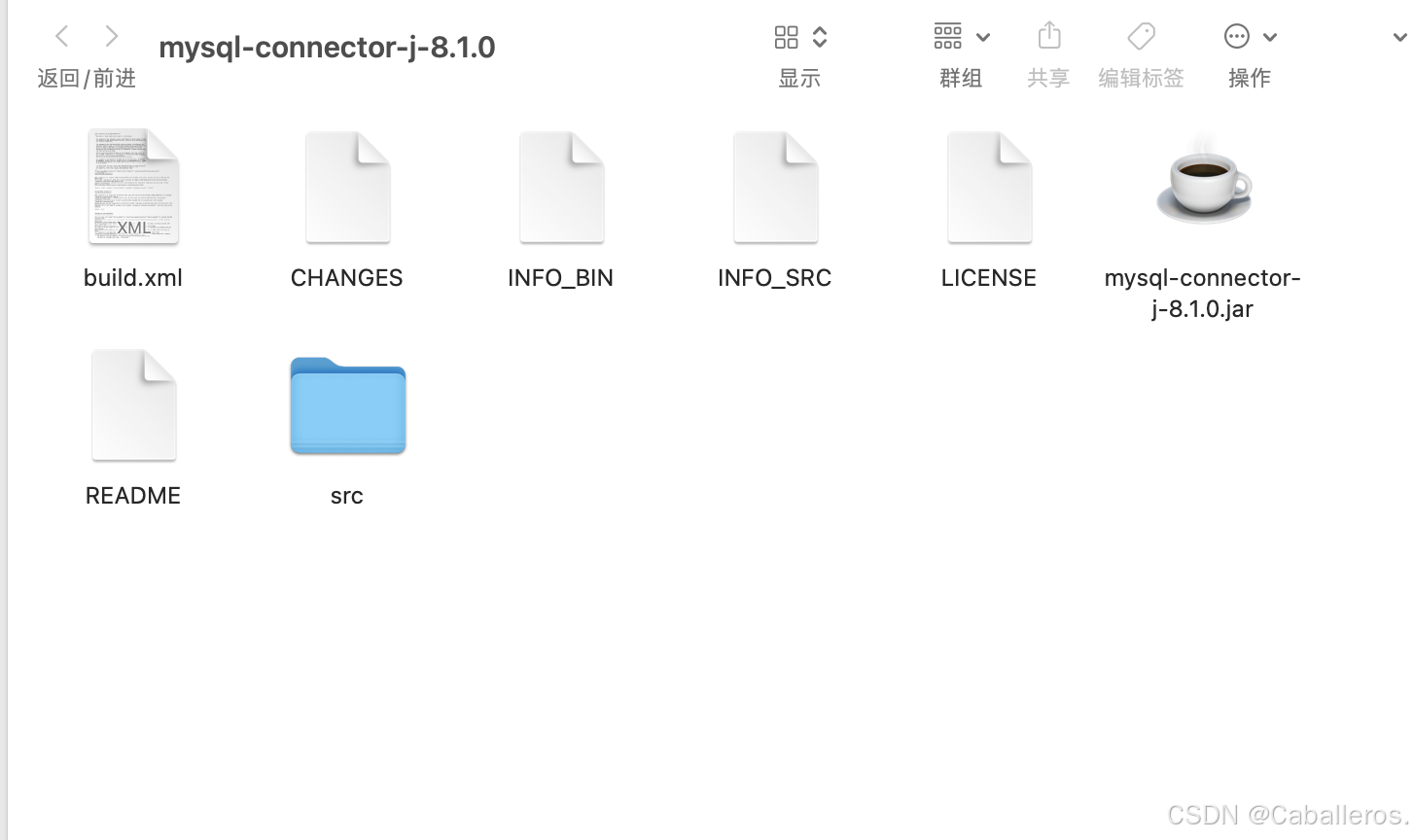
Task: Select the build.xml file icon
Action: click(x=132, y=185)
